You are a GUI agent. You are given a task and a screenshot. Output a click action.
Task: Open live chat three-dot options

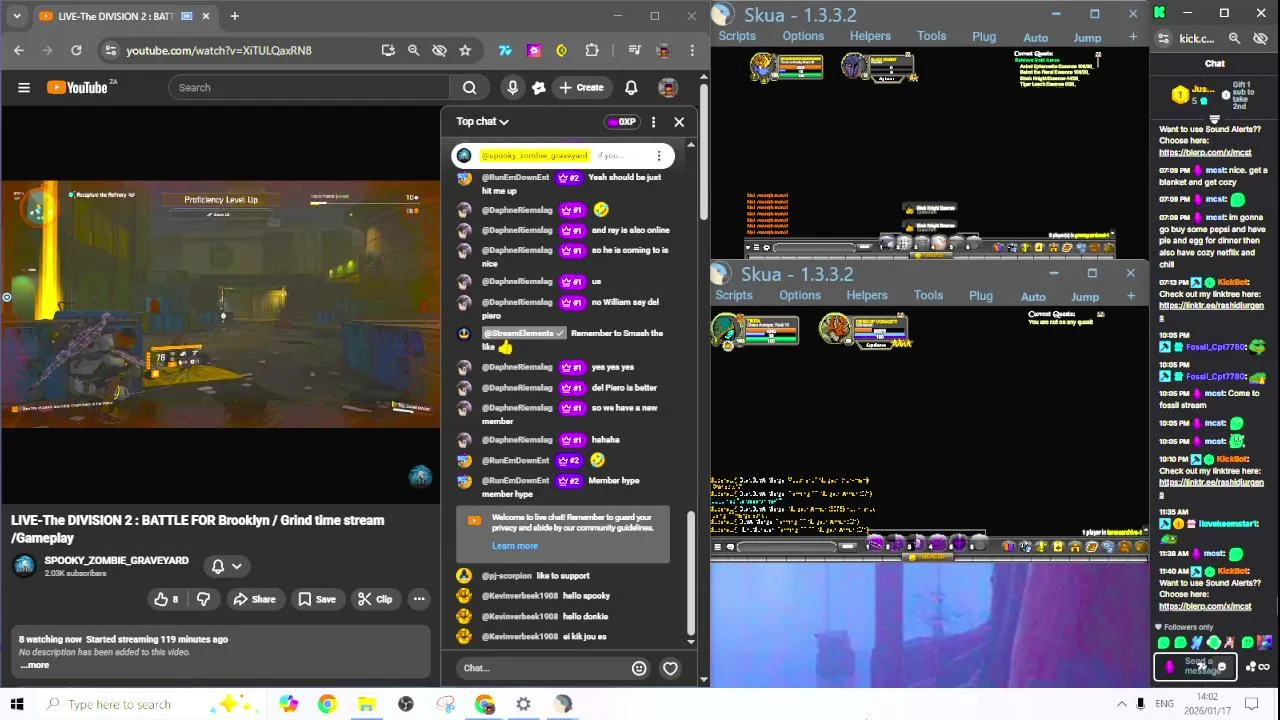(x=653, y=122)
